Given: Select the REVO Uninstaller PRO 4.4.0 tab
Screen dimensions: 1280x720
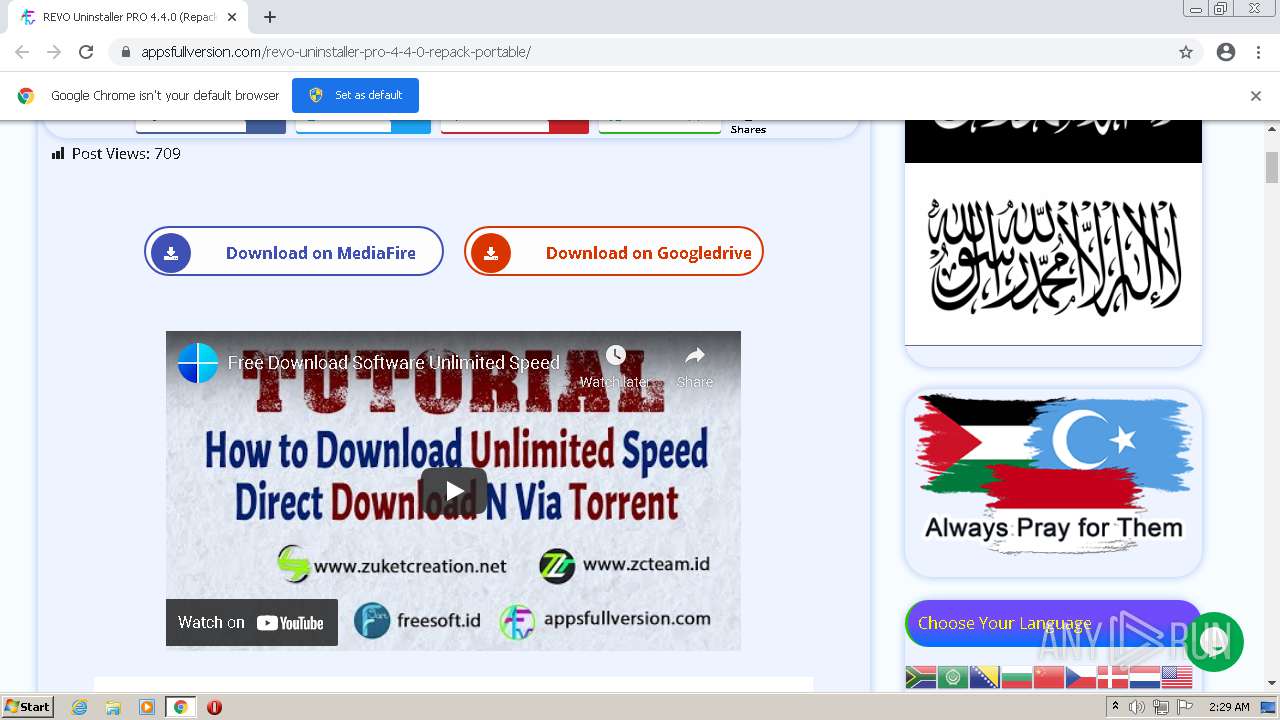Looking at the screenshot, I should tap(128, 17).
